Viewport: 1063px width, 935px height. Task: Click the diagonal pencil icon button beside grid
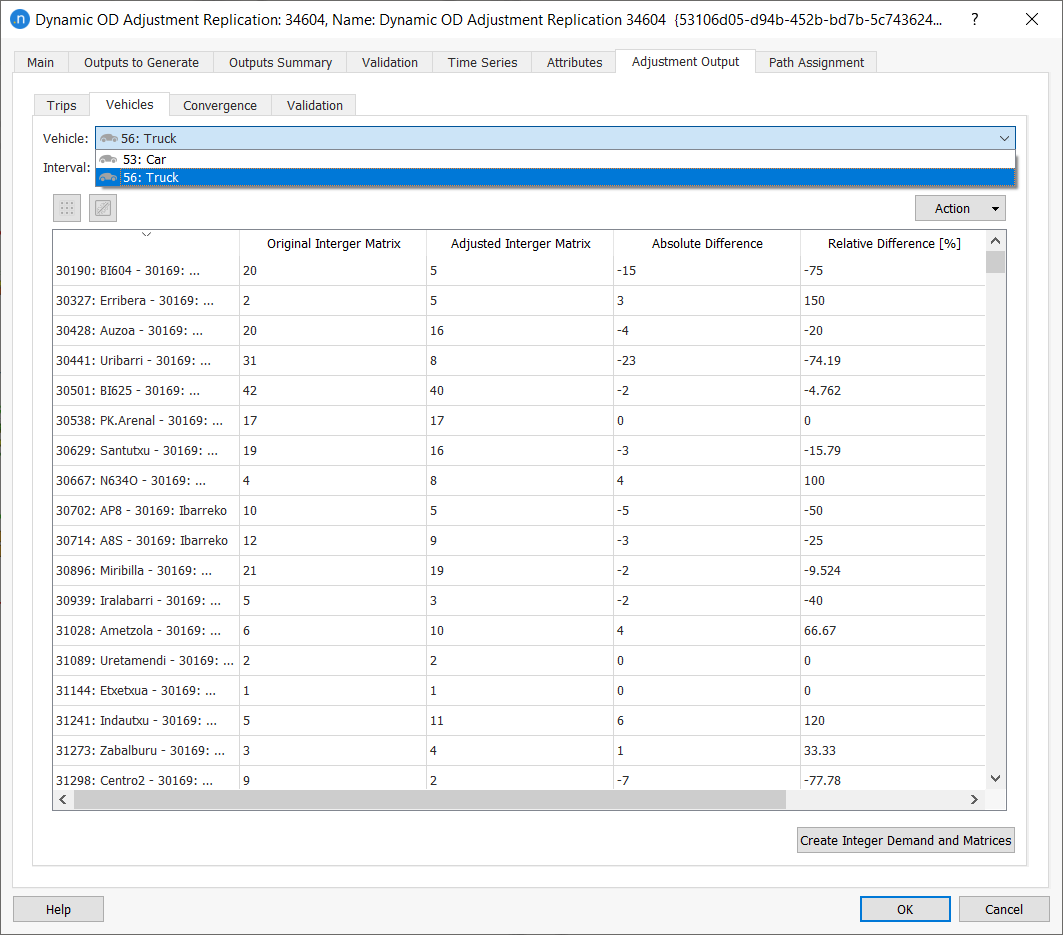[x=103, y=208]
